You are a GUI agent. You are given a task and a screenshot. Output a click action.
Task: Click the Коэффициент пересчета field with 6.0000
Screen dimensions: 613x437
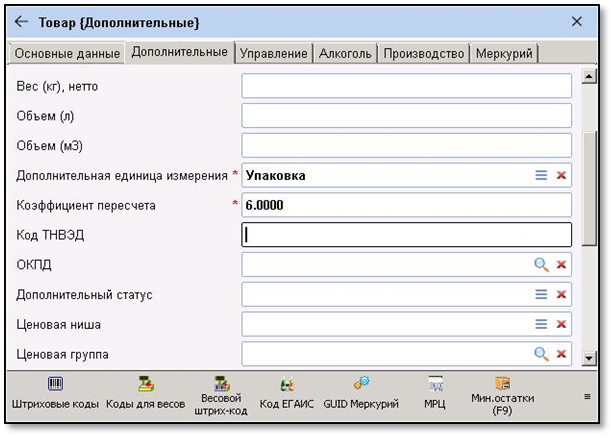[406, 205]
